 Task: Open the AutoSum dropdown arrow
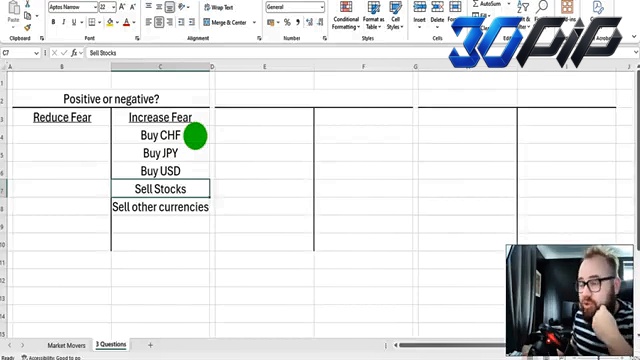click(x=509, y=4)
